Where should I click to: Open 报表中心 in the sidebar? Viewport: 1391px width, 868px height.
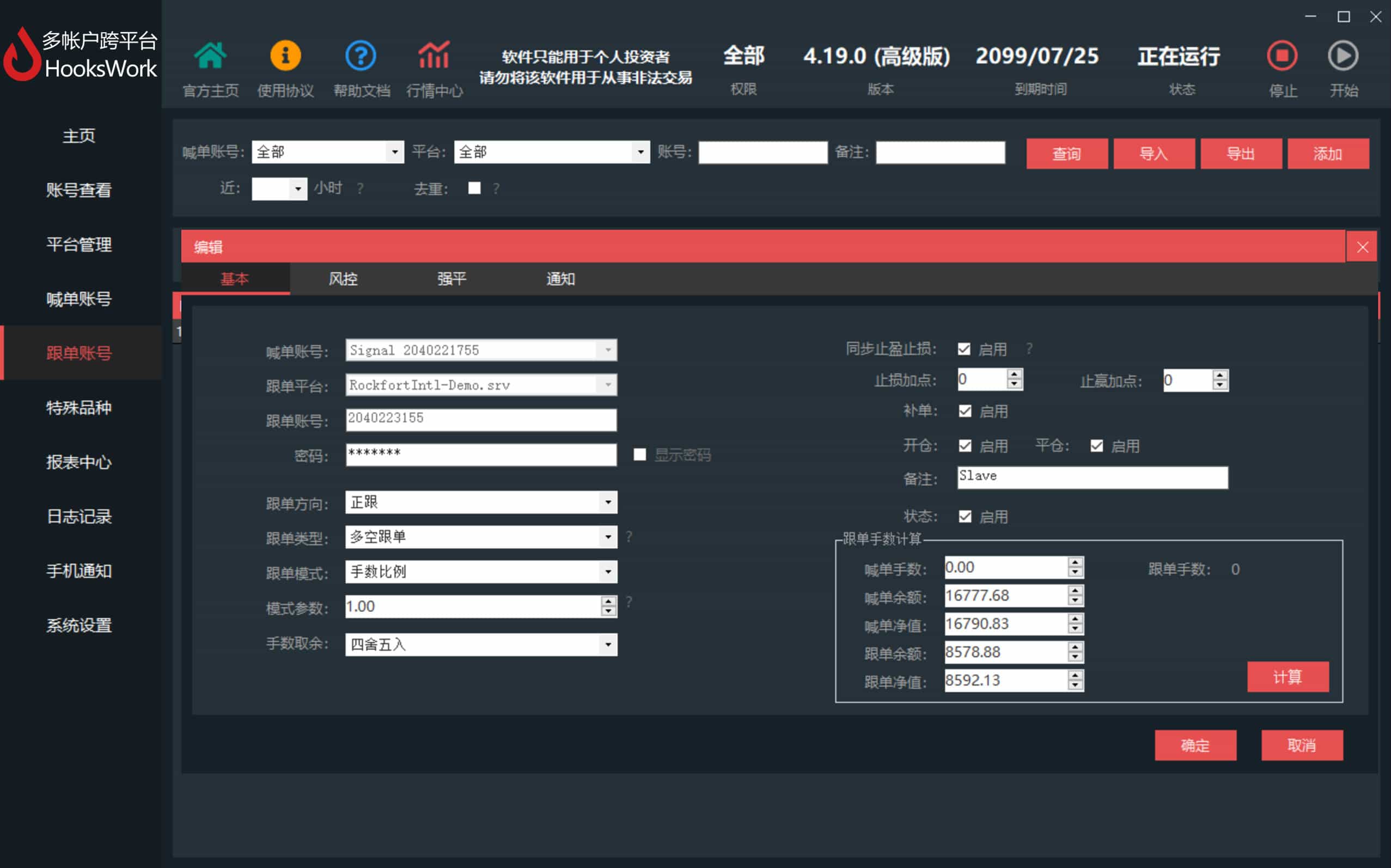coord(80,462)
